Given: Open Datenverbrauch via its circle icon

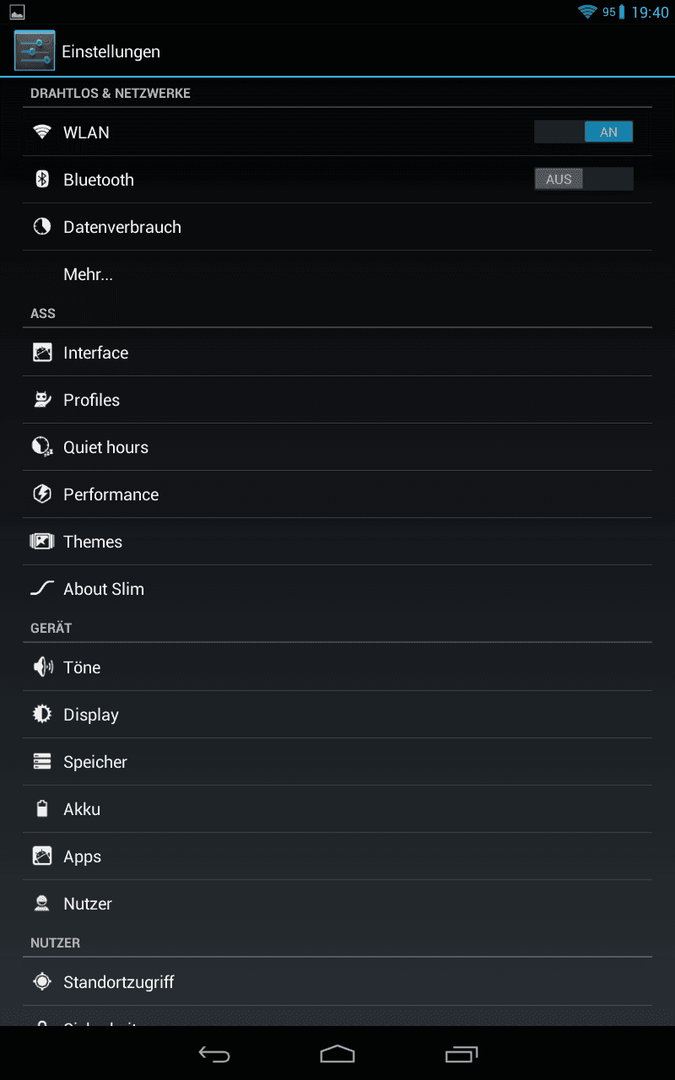Looking at the screenshot, I should click(42, 227).
